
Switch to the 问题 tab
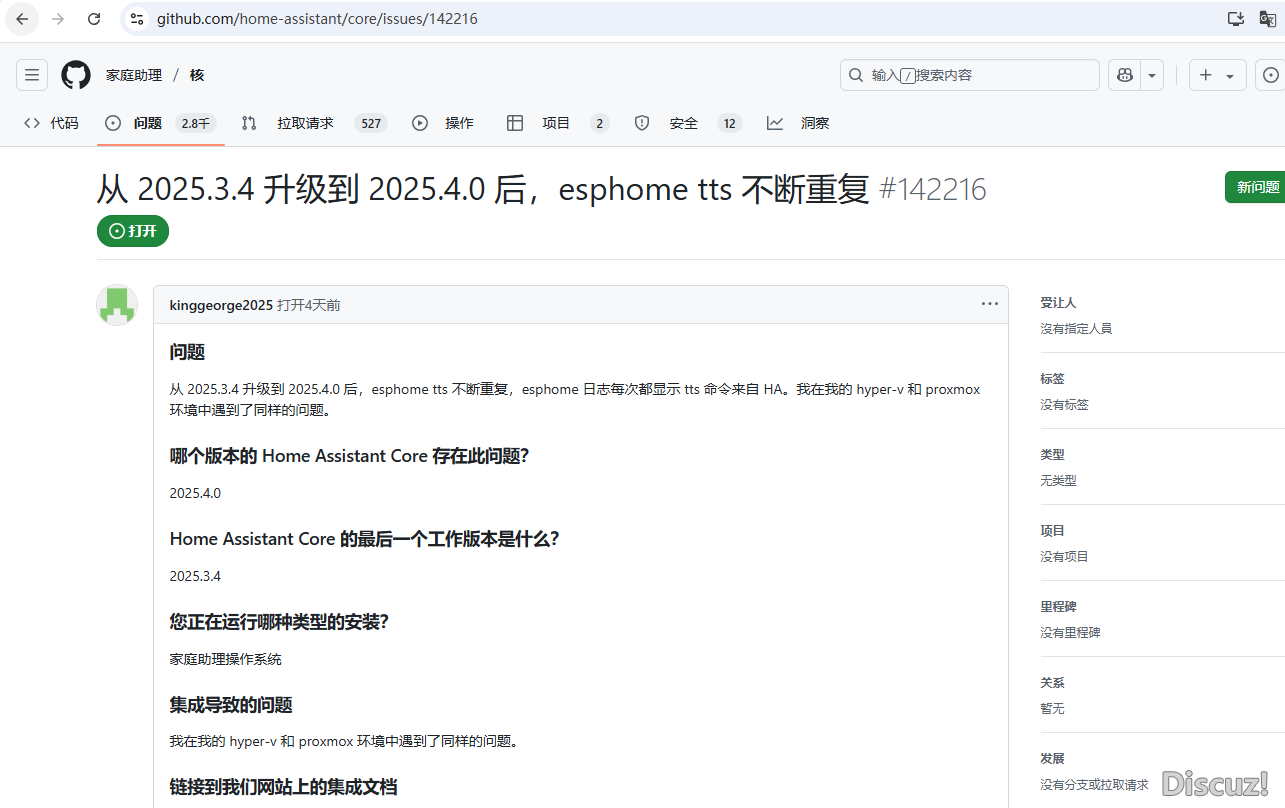point(160,123)
